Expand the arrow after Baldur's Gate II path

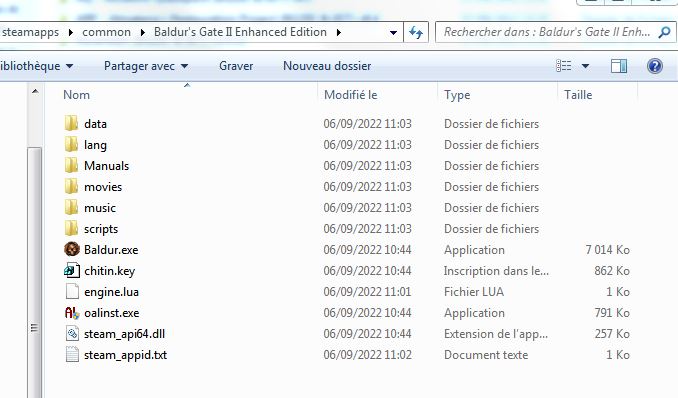coord(339,32)
